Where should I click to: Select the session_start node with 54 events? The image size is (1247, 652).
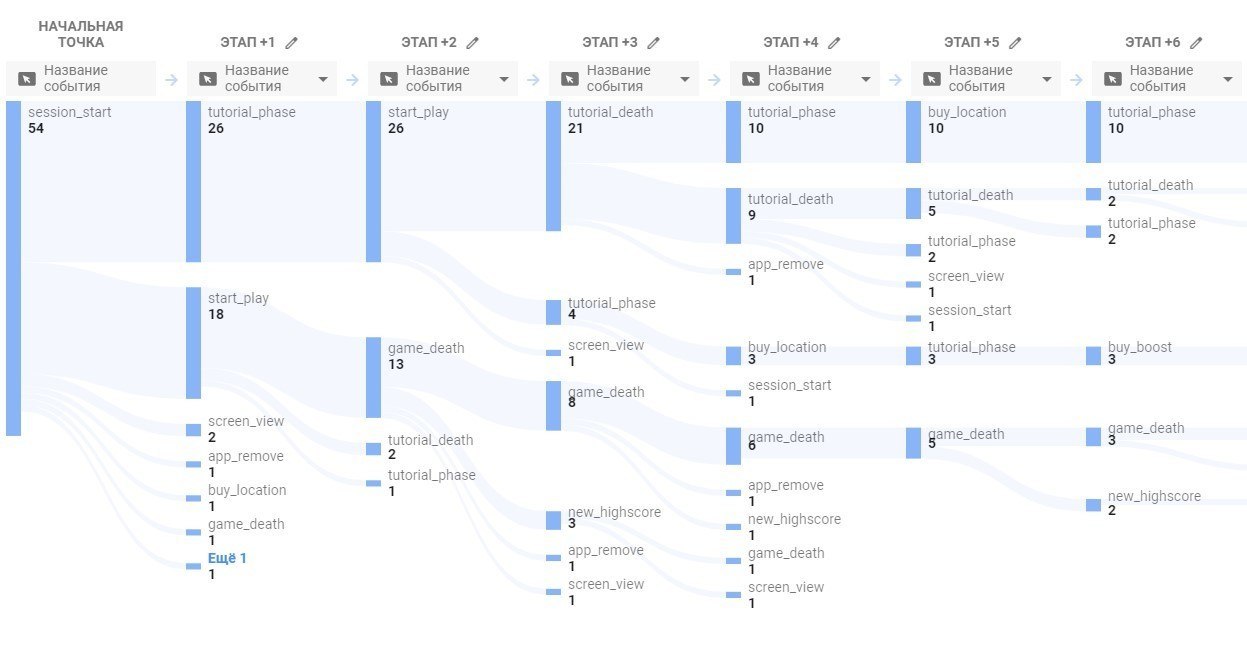point(14,268)
